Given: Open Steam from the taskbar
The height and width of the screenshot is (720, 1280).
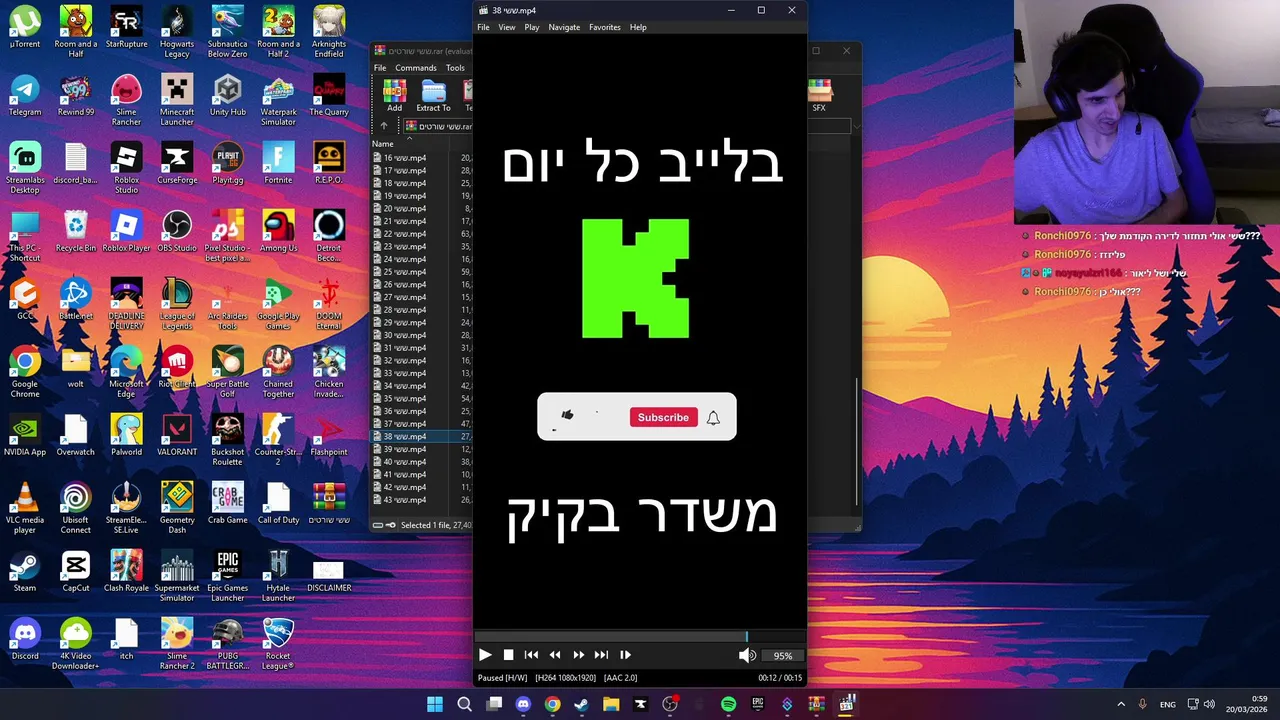Looking at the screenshot, I should pyautogui.click(x=581, y=705).
